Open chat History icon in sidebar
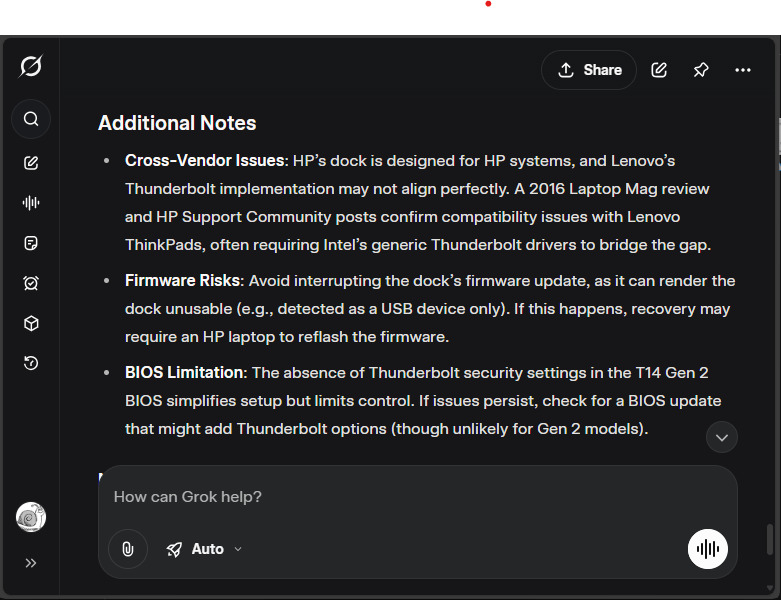 coord(31,363)
